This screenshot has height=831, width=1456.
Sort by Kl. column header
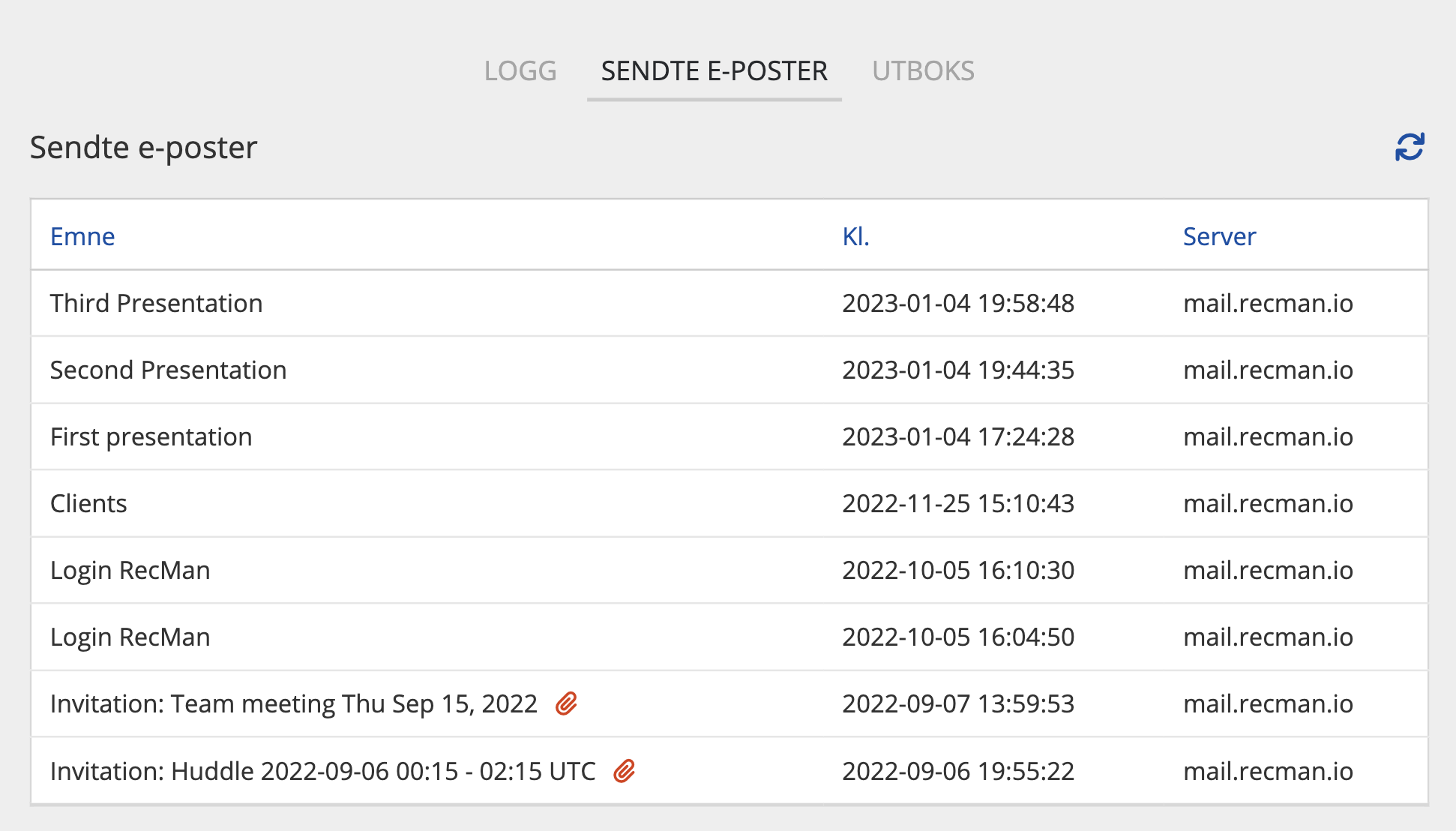coord(855,236)
